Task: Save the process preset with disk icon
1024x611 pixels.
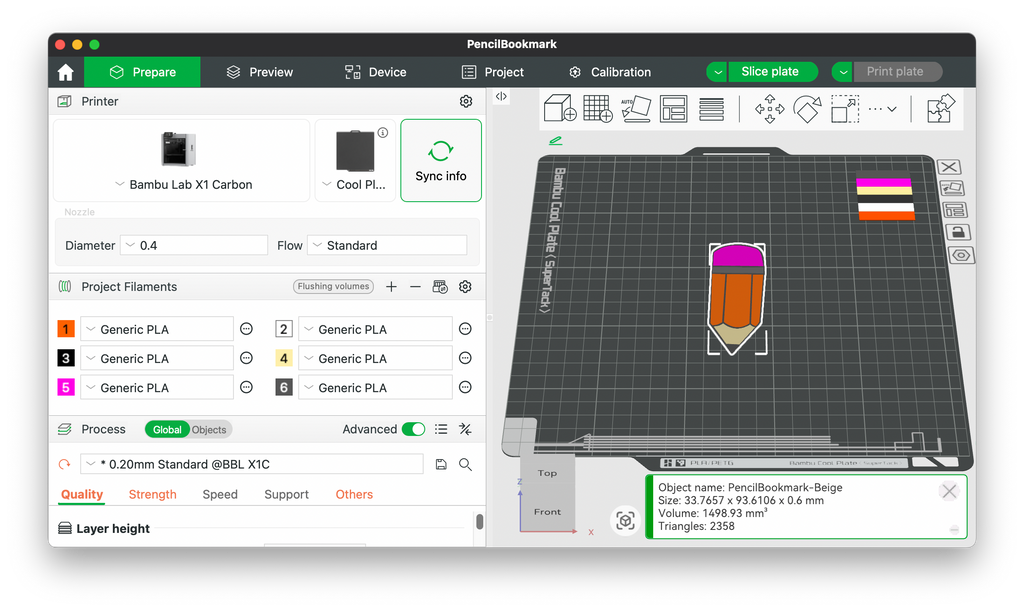Action: coord(441,464)
